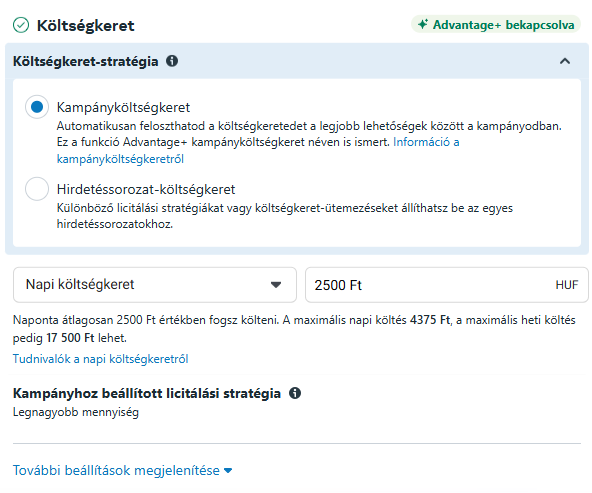This screenshot has width=592, height=493.
Task: Collapse the Költségkeret-stratégia section chevron
Action: pyautogui.click(x=565, y=61)
